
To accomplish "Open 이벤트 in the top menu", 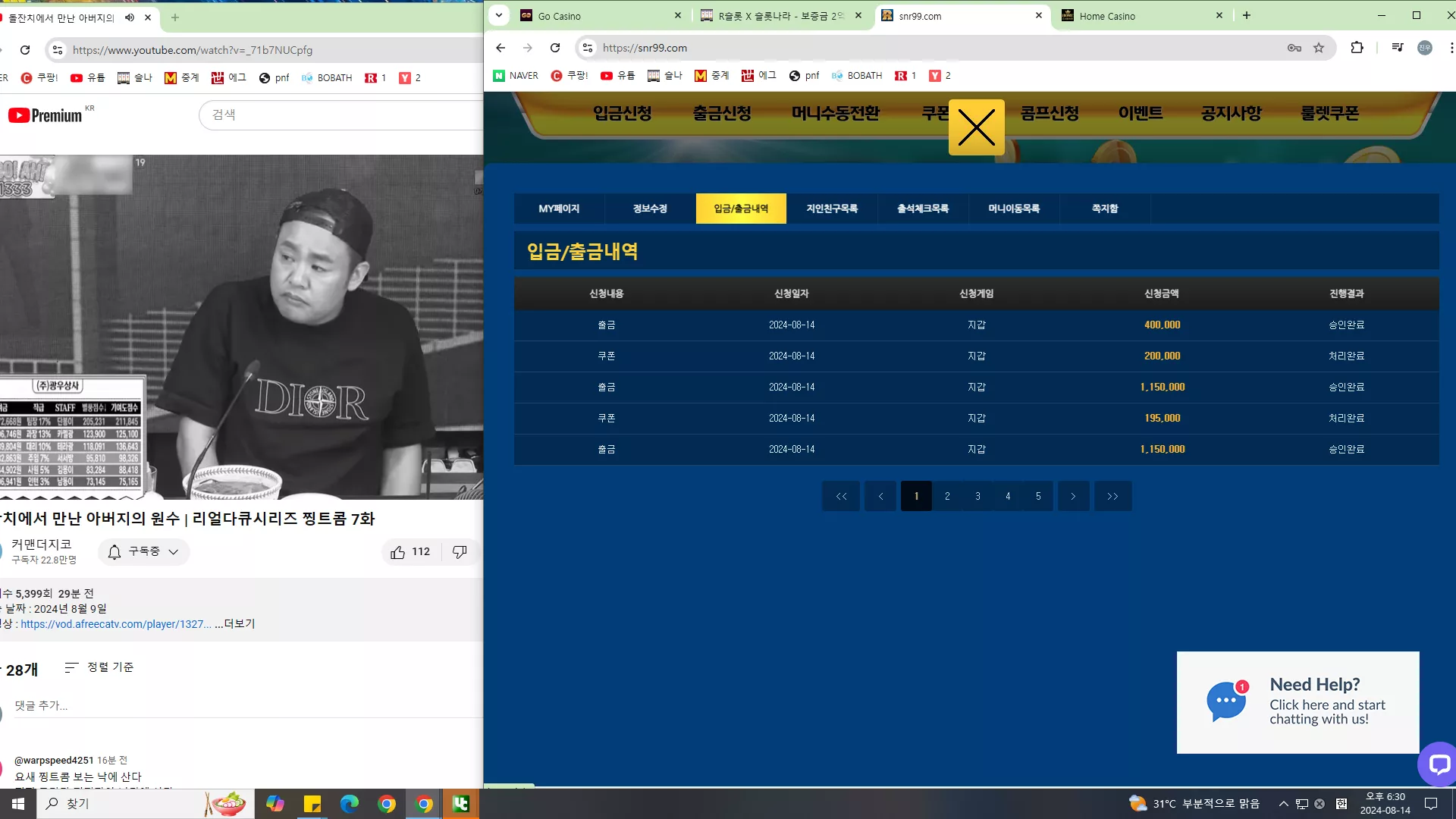I will click(x=1141, y=113).
